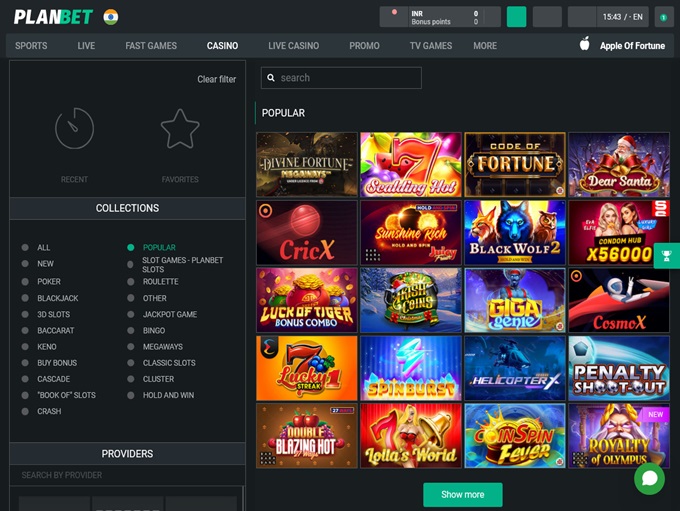The height and width of the screenshot is (511, 680).
Task: Switch to LIVE CASINO tab
Action: 294,46
